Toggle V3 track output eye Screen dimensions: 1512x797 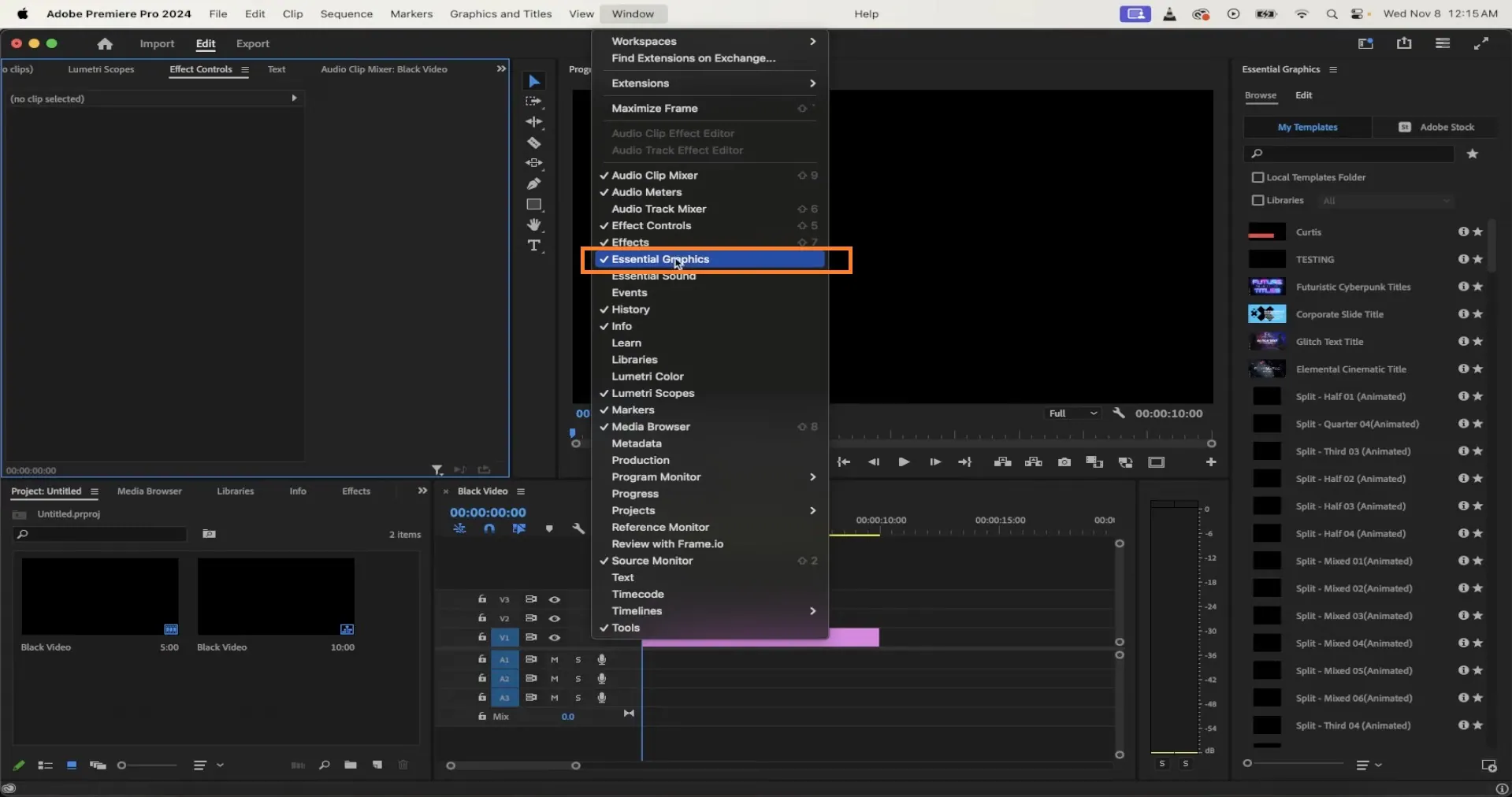555,599
